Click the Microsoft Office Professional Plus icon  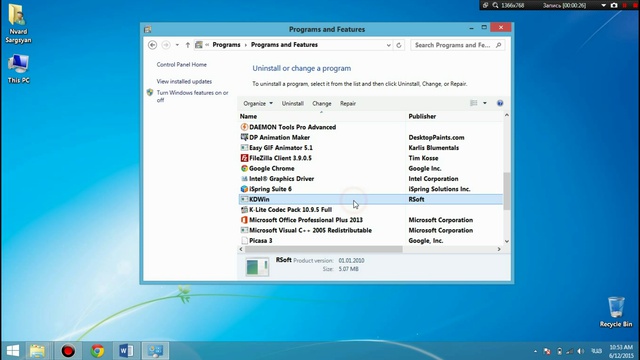[244, 220]
